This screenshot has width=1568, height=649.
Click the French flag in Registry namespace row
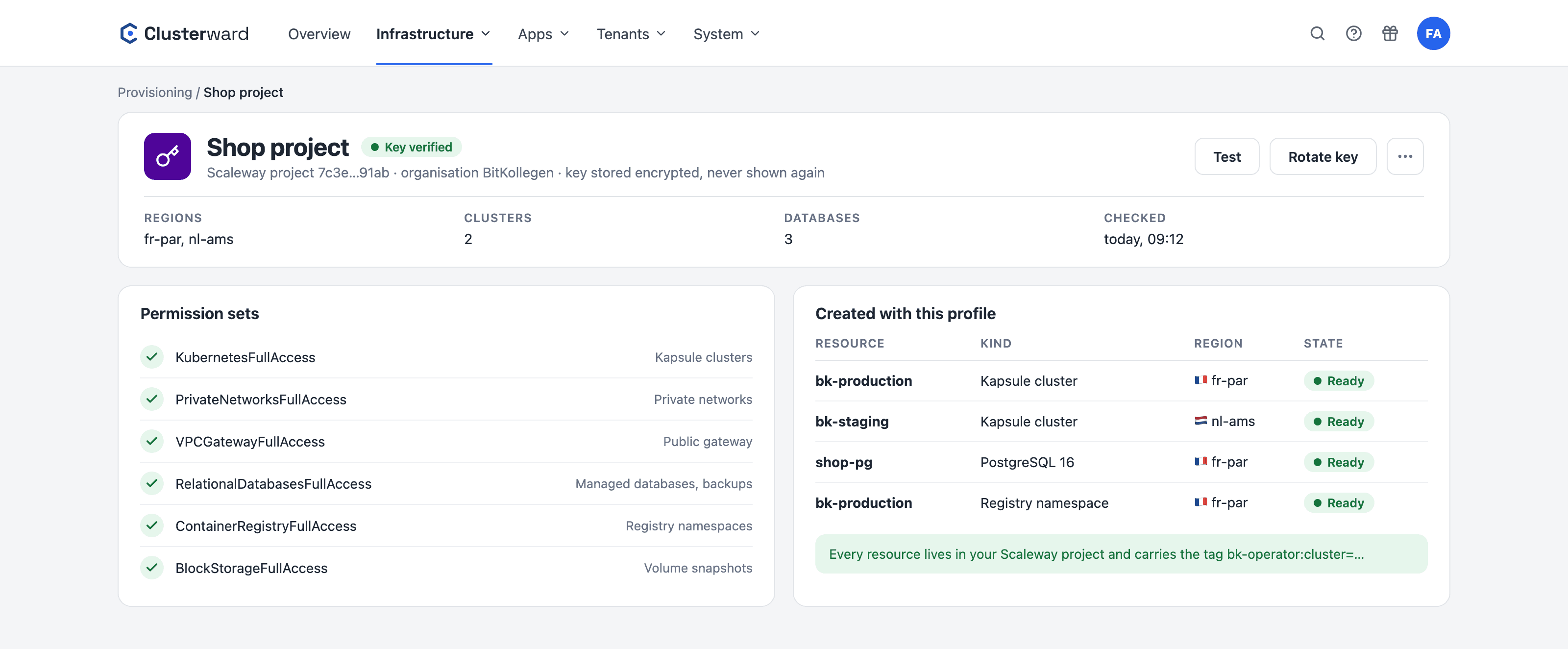[1200, 502]
